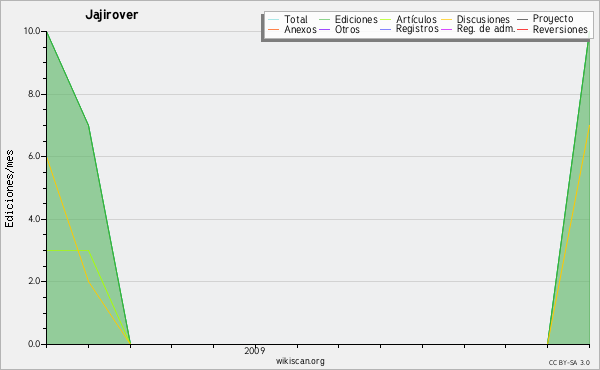The width and height of the screenshot is (600, 370).
Task: Click the 6.0 y-axis value
Action: 34,156
